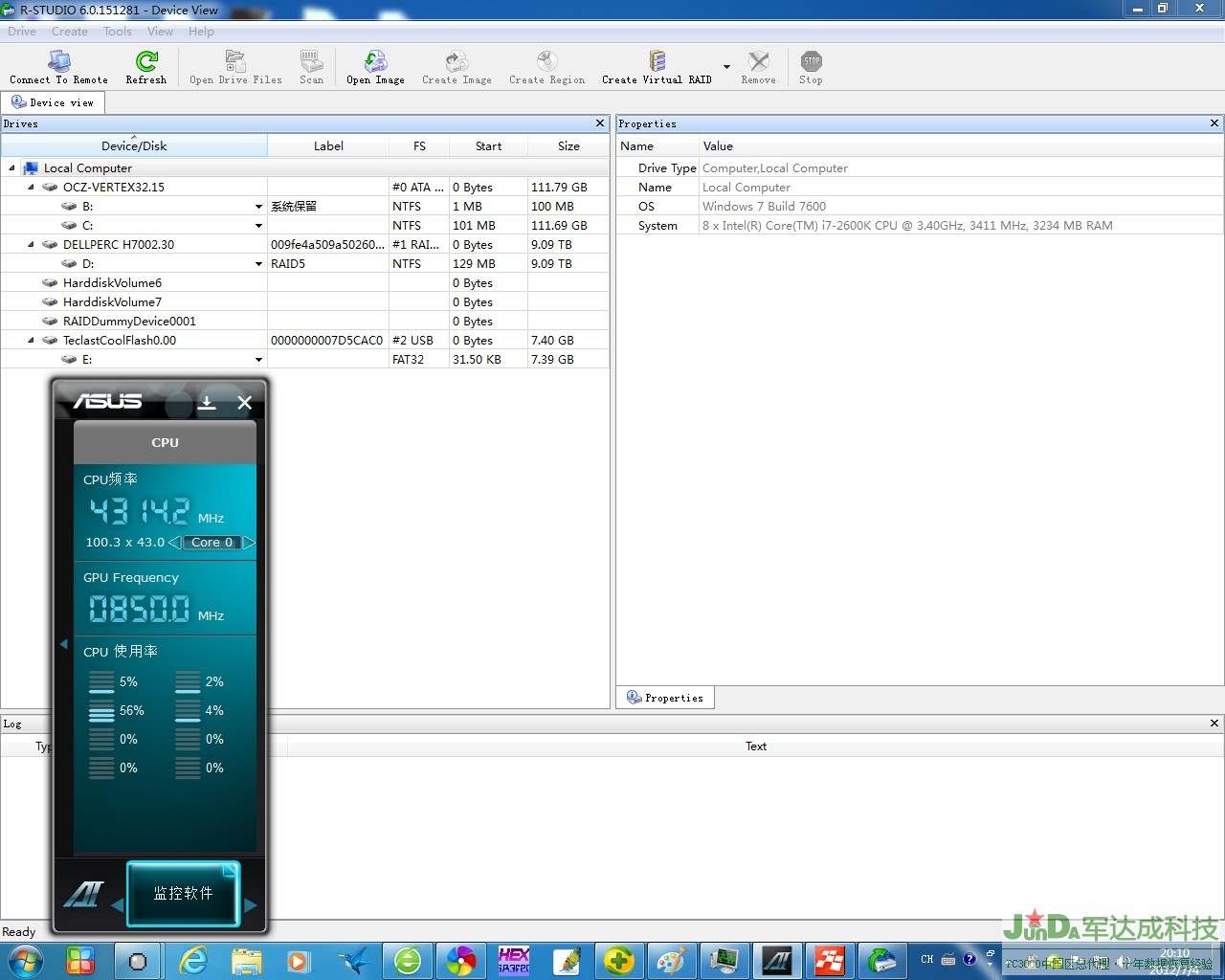This screenshot has width=1225, height=980.
Task: Click the Create Virtual RAID icon
Action: click(x=657, y=67)
